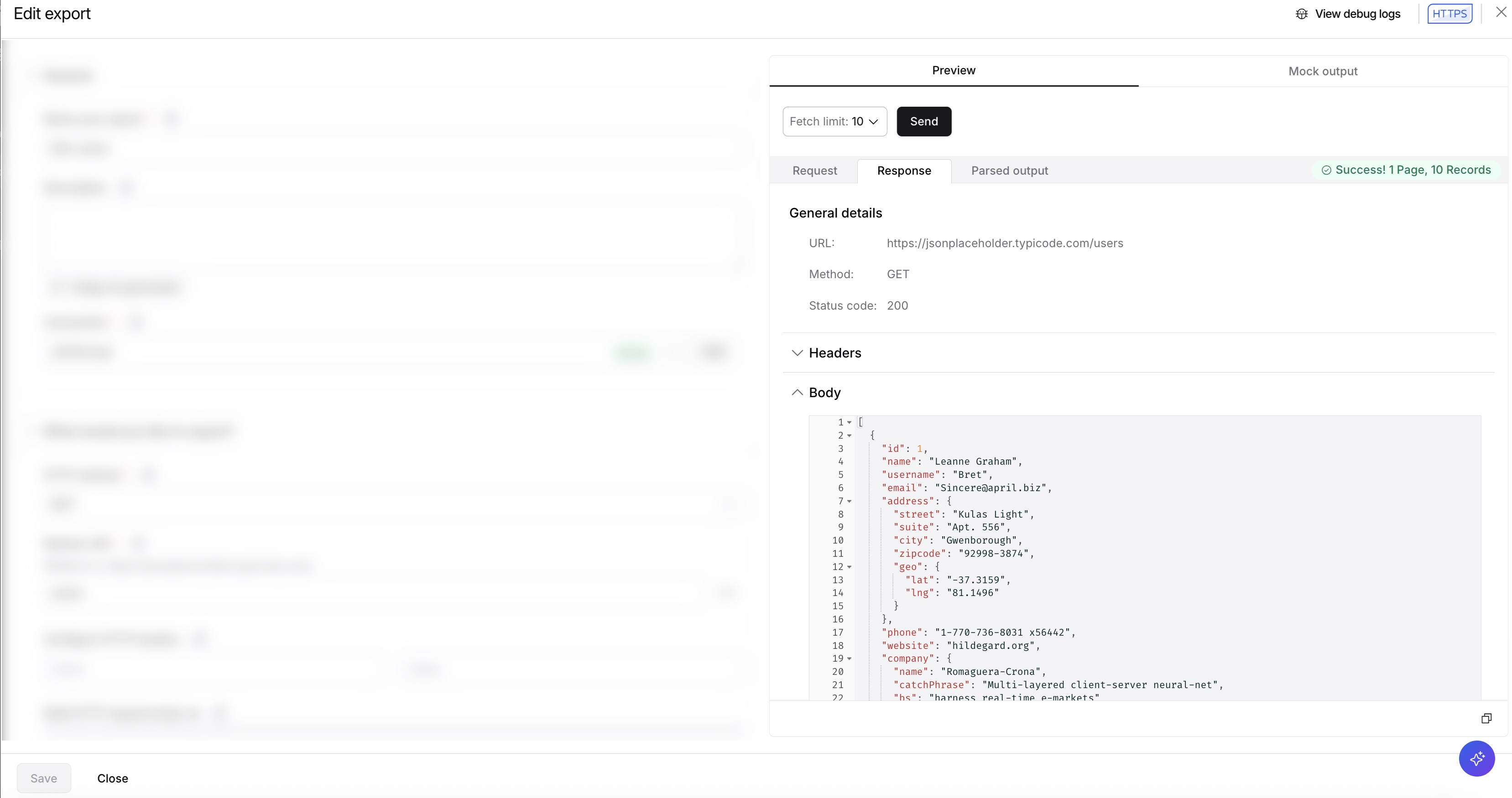
Task: Click the success checkmark status icon
Action: (1326, 170)
